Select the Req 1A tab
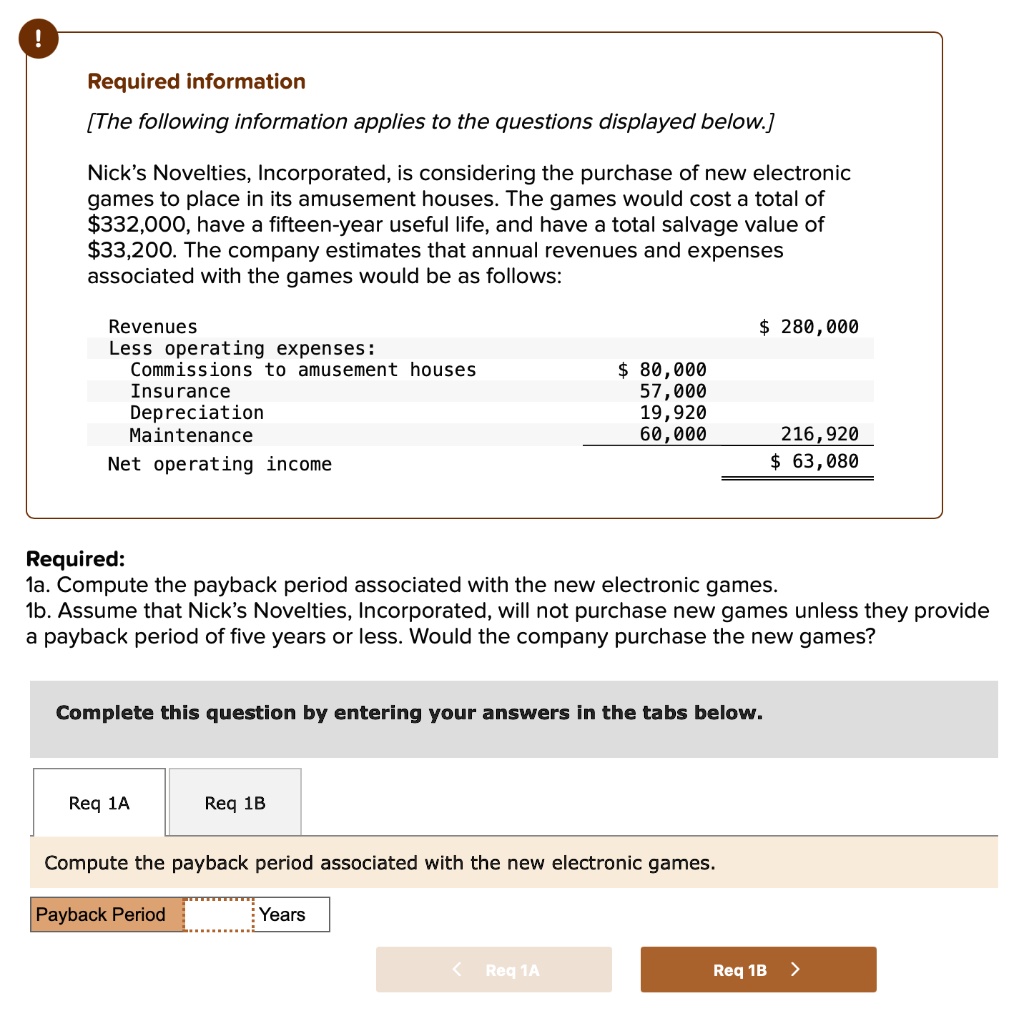1024x1011 pixels. (99, 801)
